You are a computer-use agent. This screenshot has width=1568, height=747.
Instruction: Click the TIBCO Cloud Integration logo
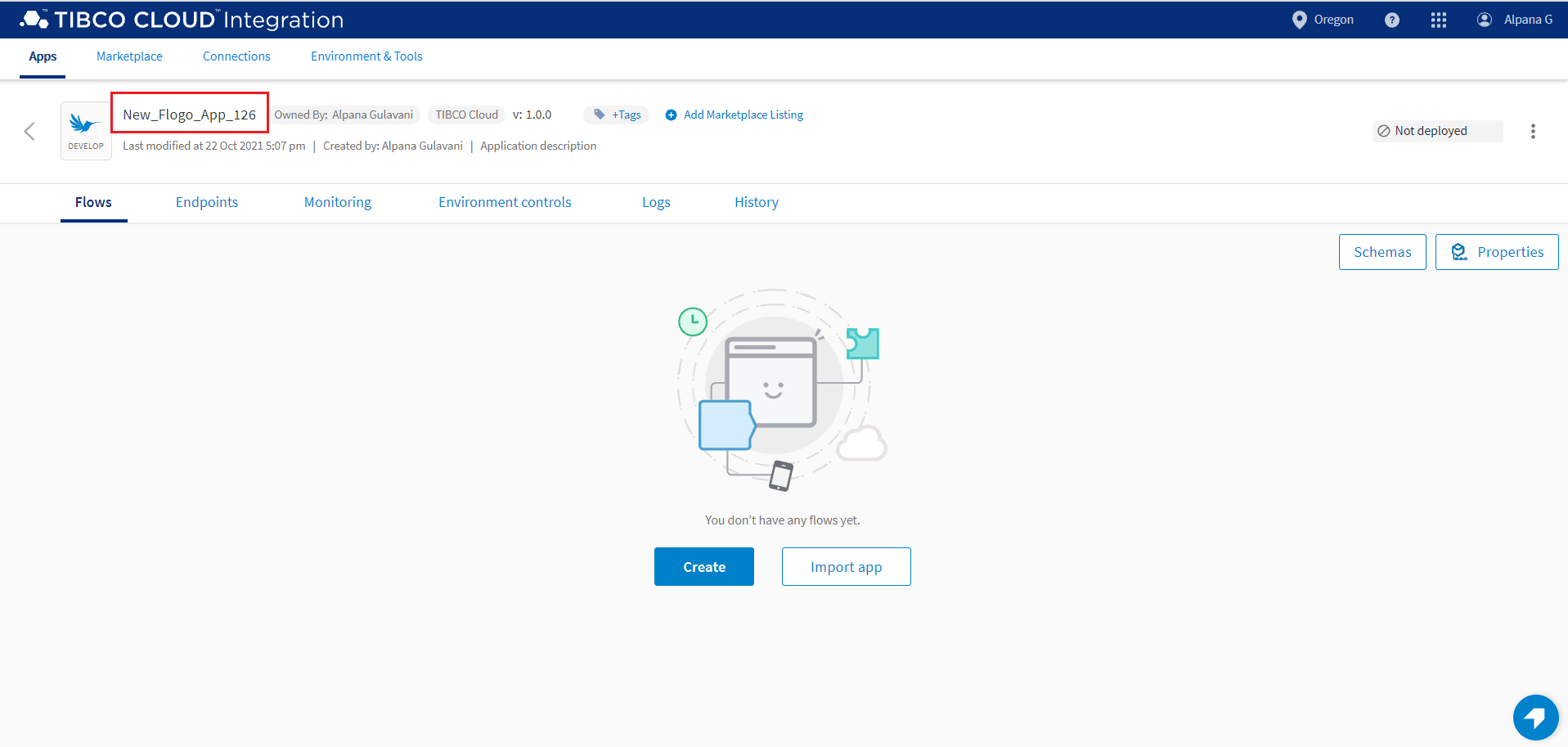pyautogui.click(x=182, y=20)
